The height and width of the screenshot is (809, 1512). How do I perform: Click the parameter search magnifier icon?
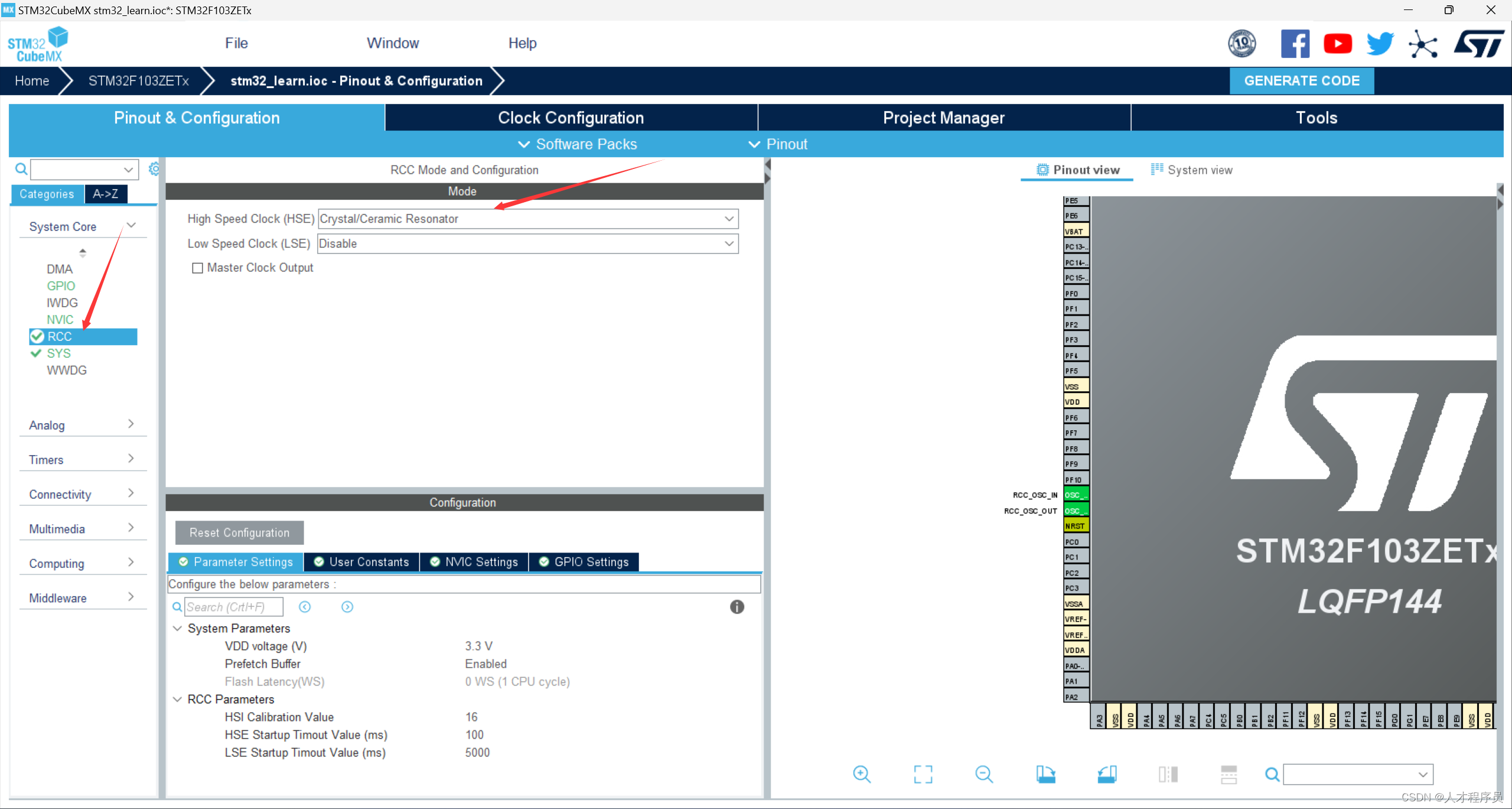pos(177,607)
